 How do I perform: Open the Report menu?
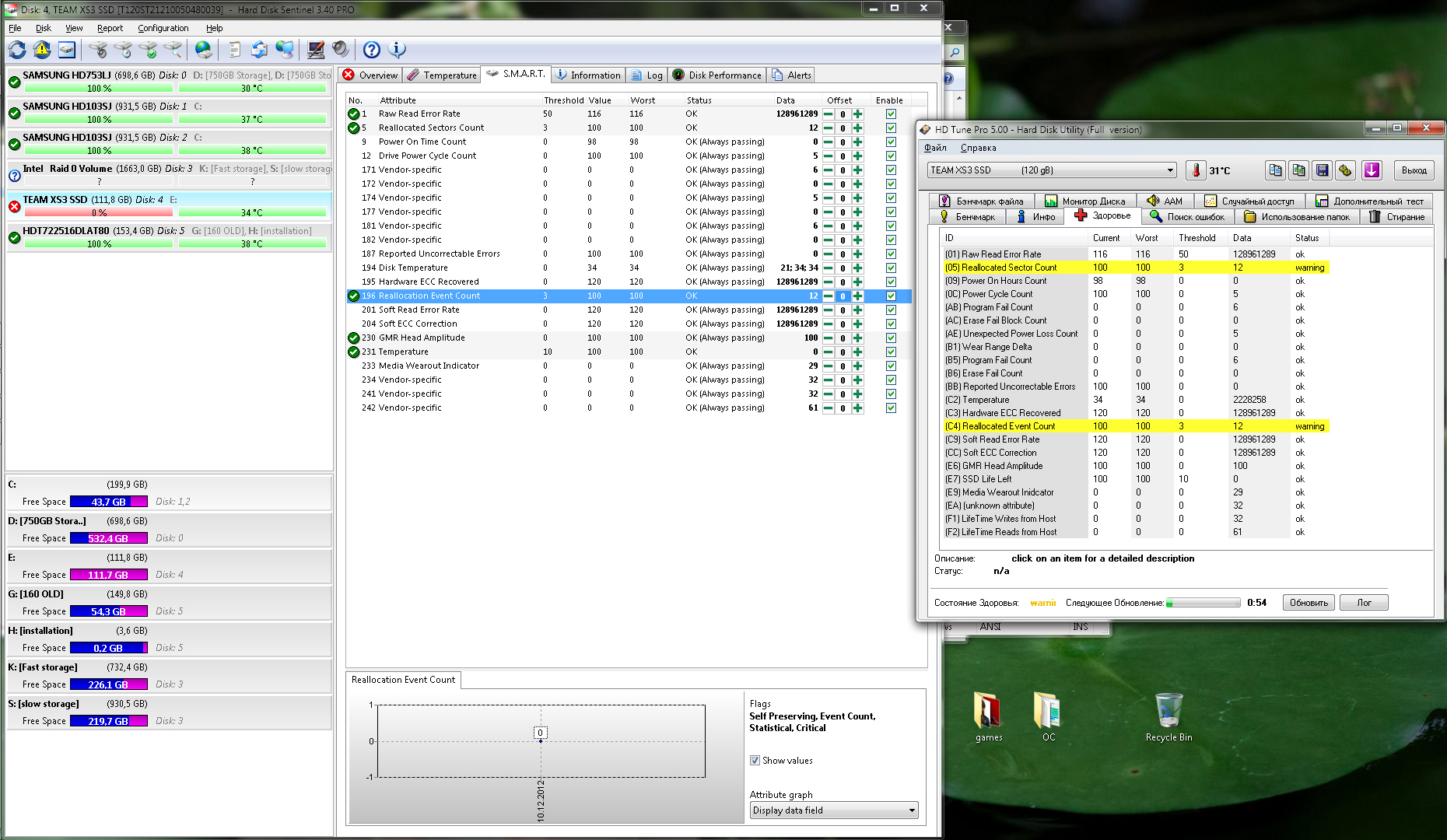[110, 28]
